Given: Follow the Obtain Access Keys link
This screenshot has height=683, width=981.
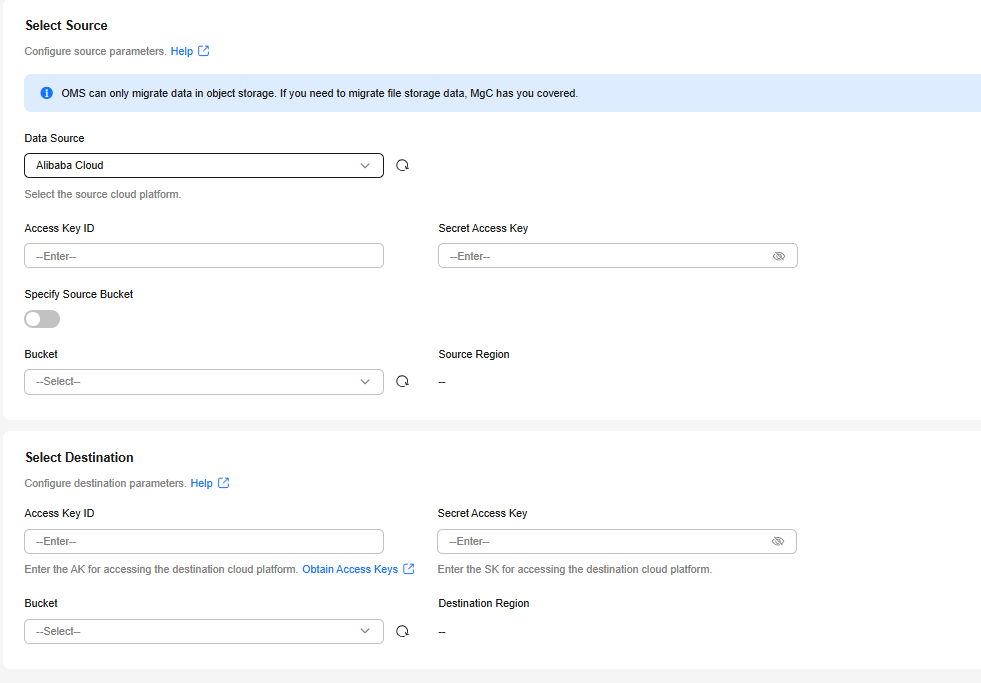Looking at the screenshot, I should tap(350, 569).
